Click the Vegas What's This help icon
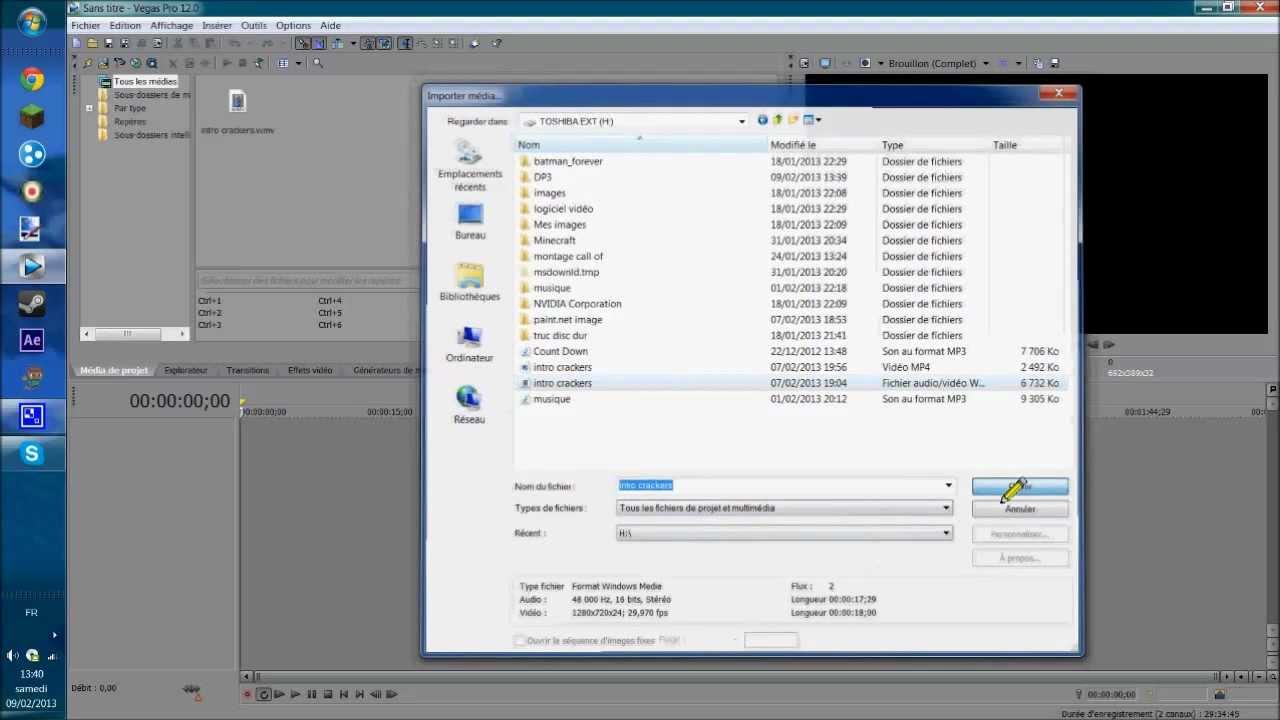Screen dimensions: 1280x720 pyautogui.click(x=496, y=43)
